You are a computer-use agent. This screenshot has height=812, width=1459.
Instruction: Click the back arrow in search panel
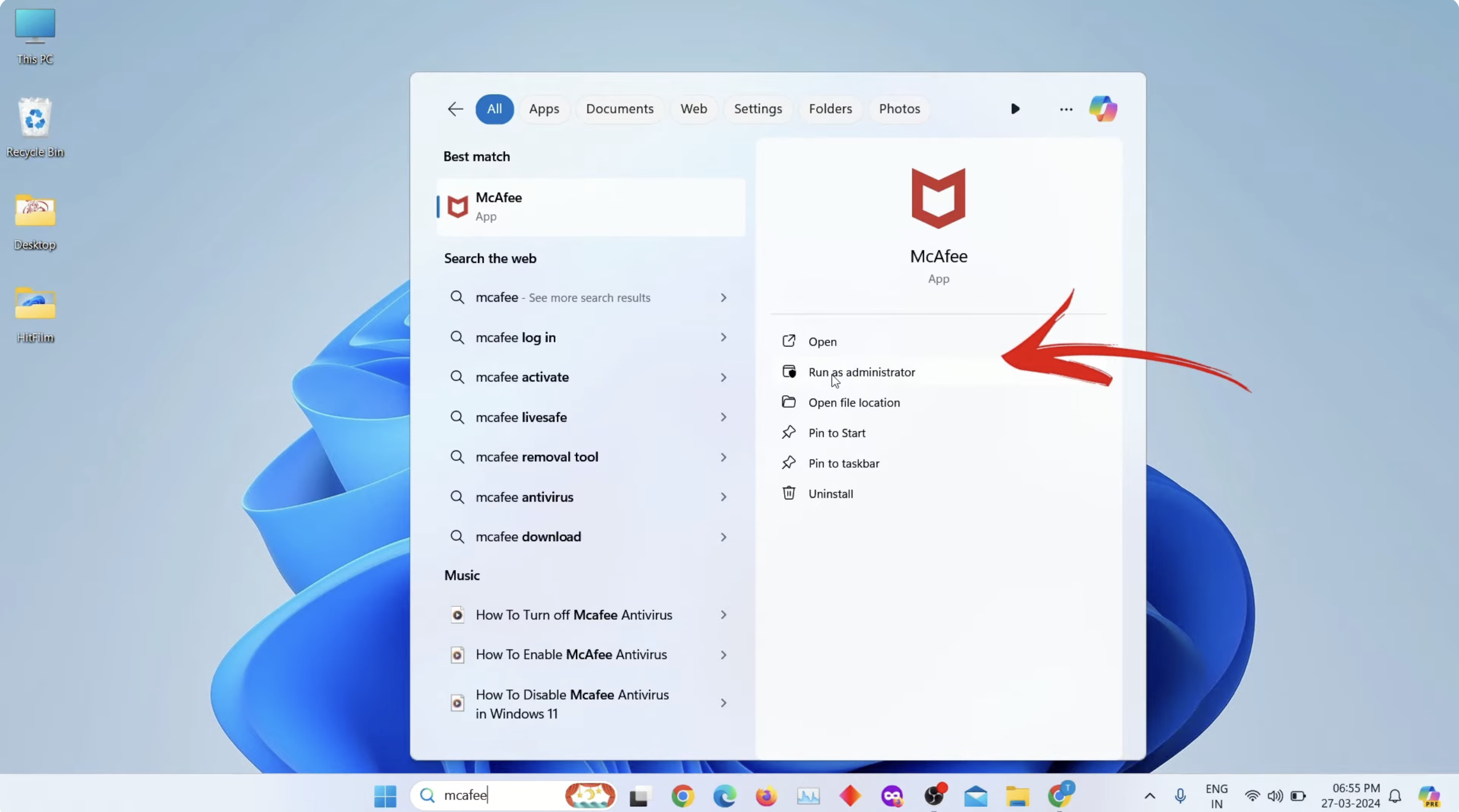click(455, 109)
